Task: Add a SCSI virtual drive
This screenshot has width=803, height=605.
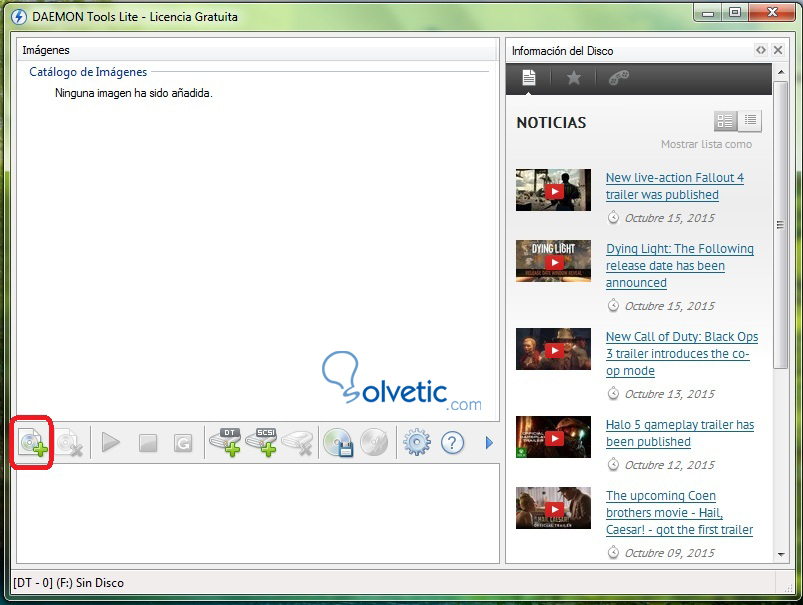Action: (x=262, y=443)
